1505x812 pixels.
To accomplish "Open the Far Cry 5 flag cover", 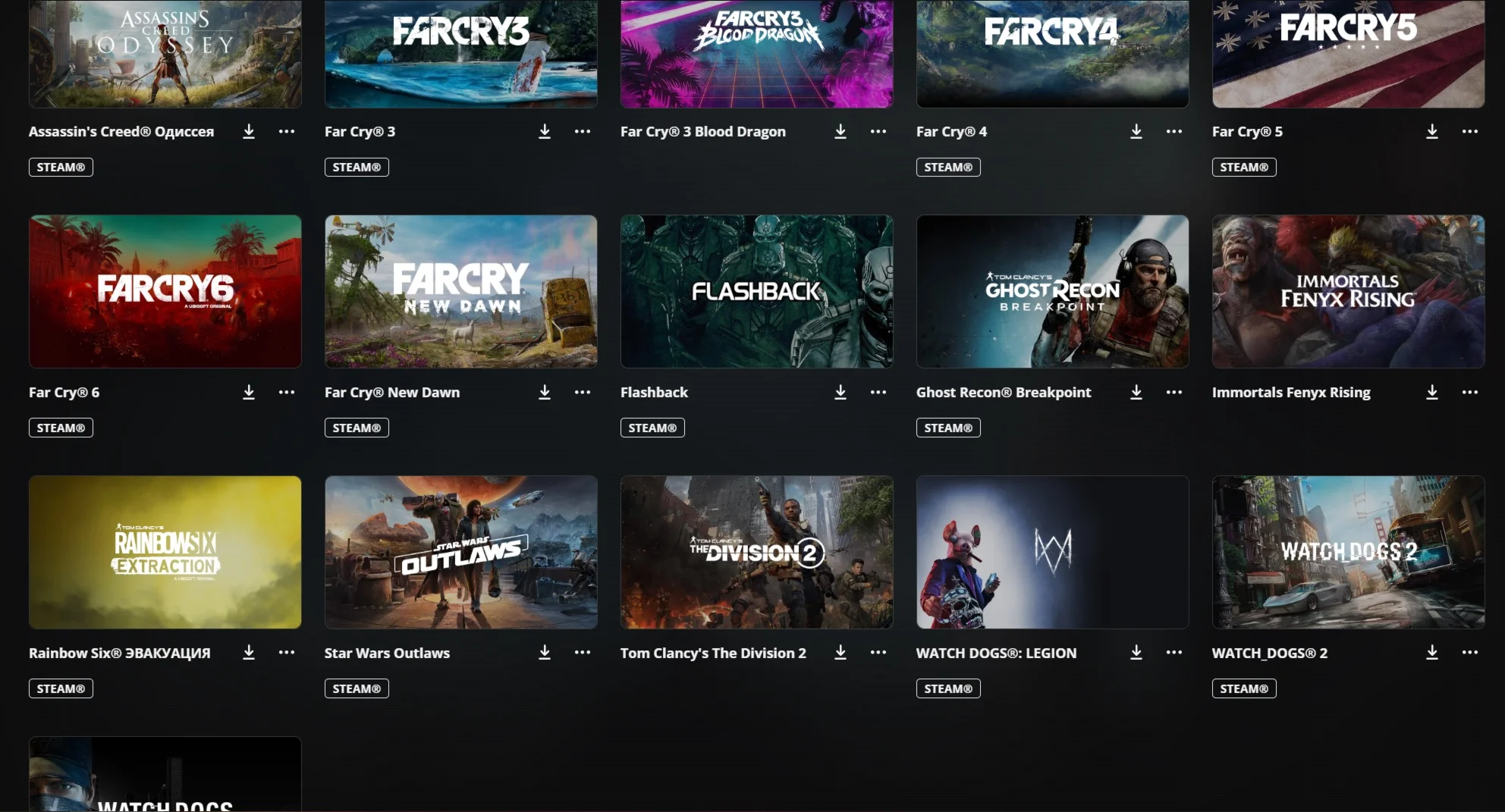I will [x=1349, y=53].
